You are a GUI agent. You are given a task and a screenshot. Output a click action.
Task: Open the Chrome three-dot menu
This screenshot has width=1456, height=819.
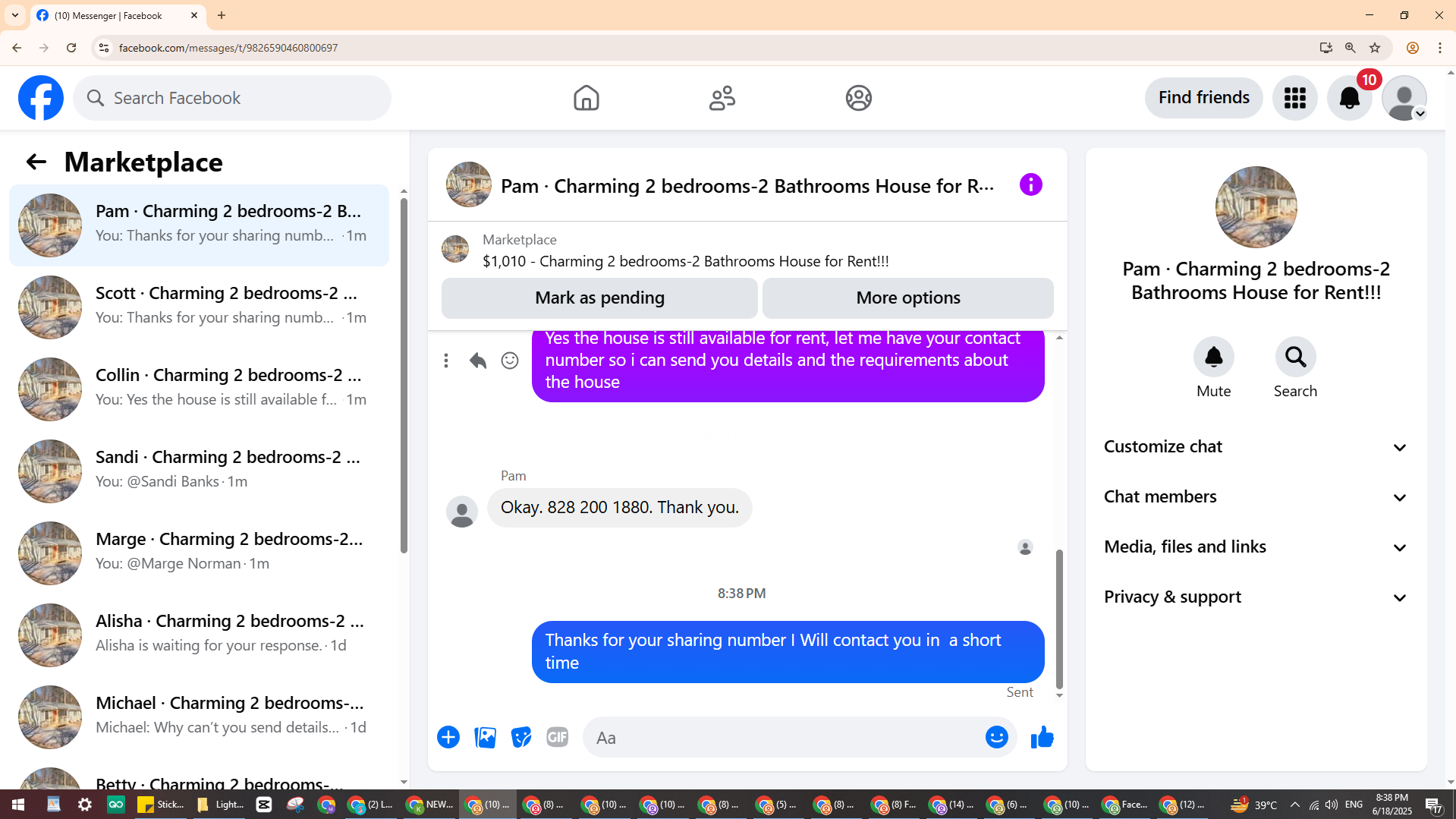pyautogui.click(x=1439, y=48)
